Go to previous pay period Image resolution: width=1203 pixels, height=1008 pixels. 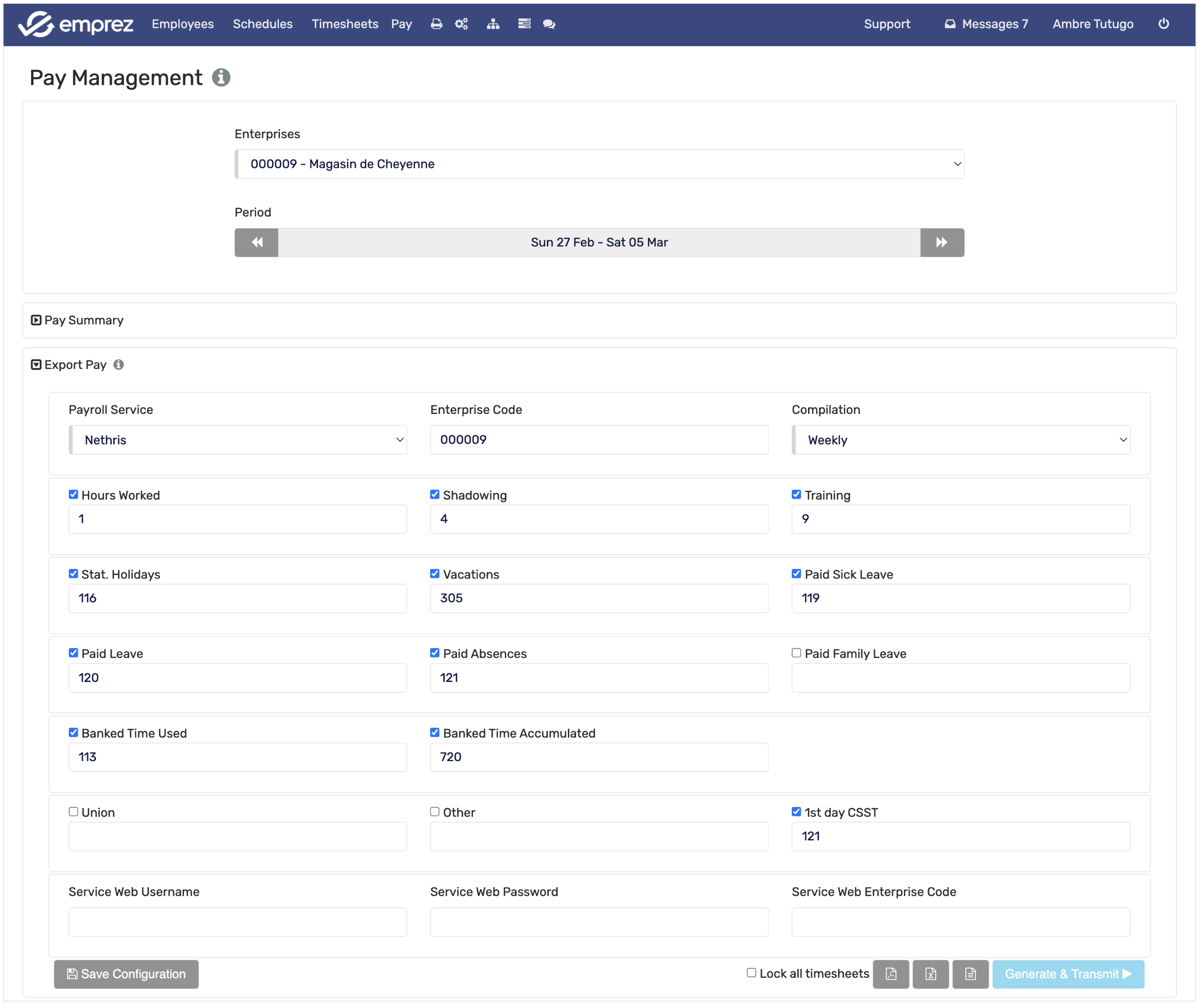(257, 243)
